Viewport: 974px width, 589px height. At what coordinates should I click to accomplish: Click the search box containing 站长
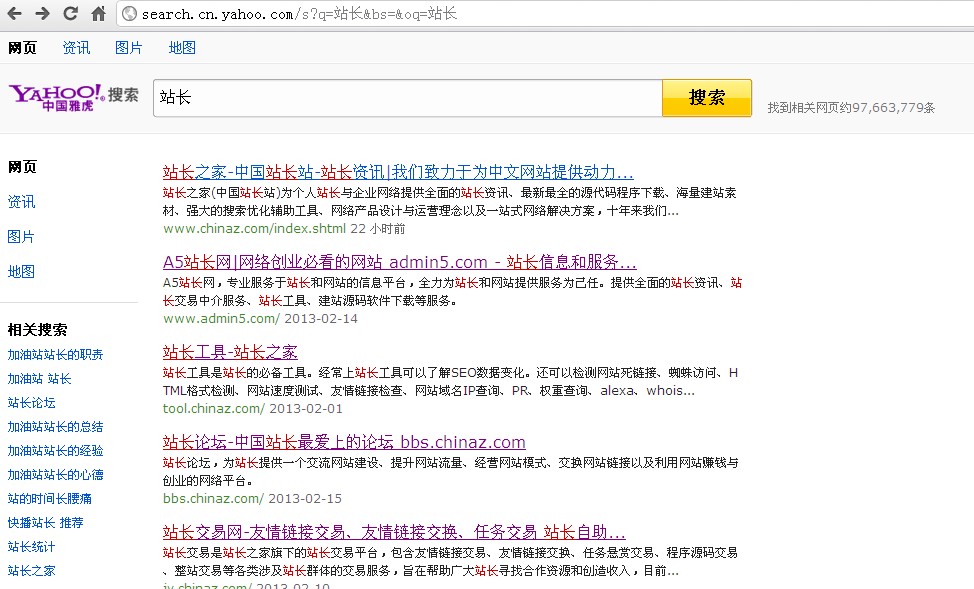coord(406,98)
